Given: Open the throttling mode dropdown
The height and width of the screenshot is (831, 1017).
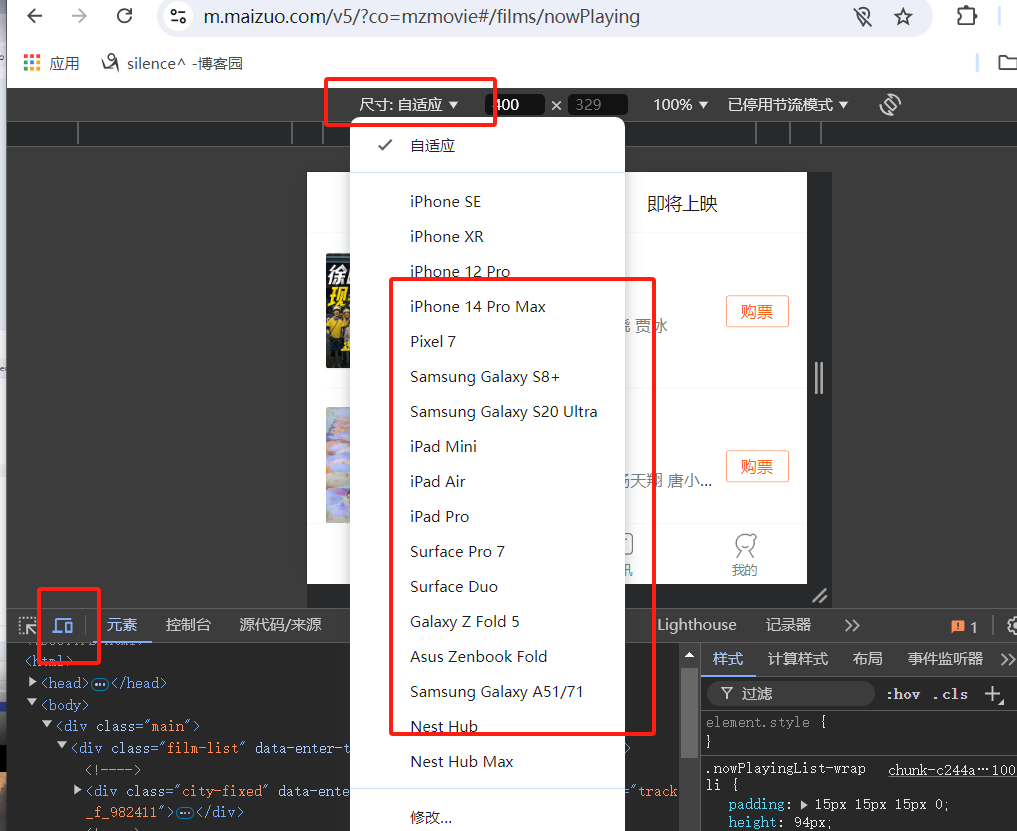Looking at the screenshot, I should point(787,104).
